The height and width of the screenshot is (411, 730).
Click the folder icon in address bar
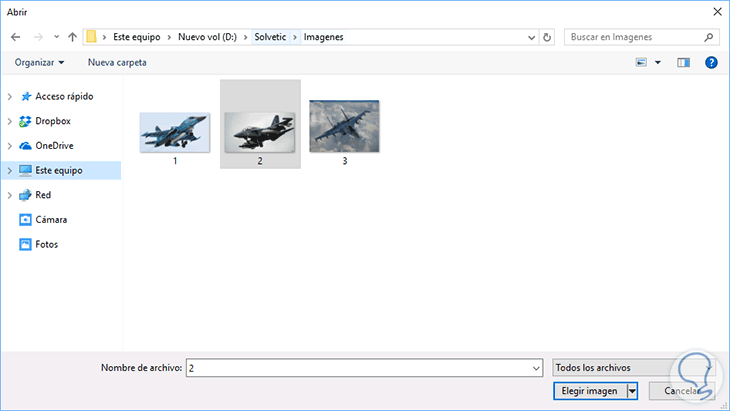(91, 37)
